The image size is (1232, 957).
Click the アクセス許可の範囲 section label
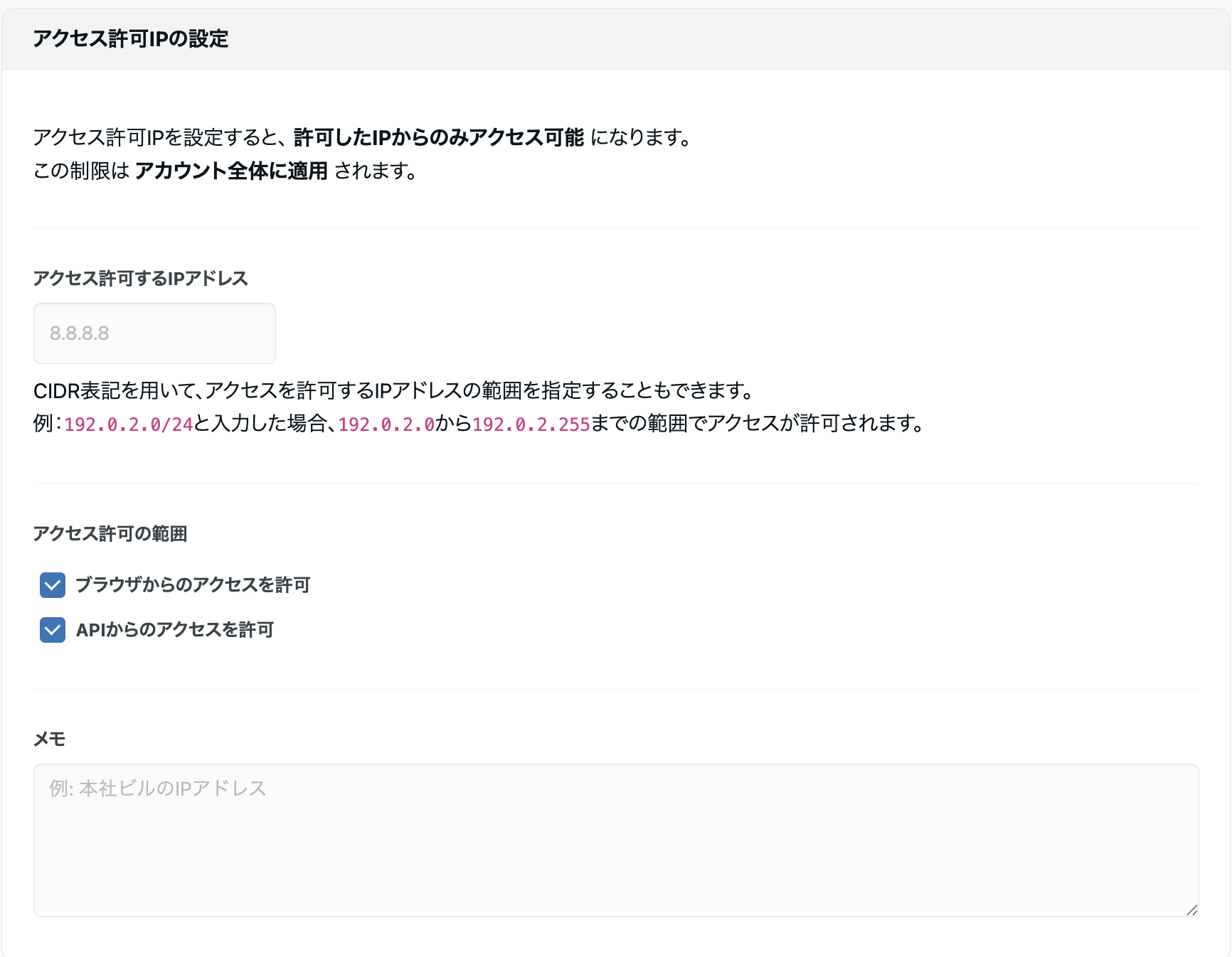110,533
